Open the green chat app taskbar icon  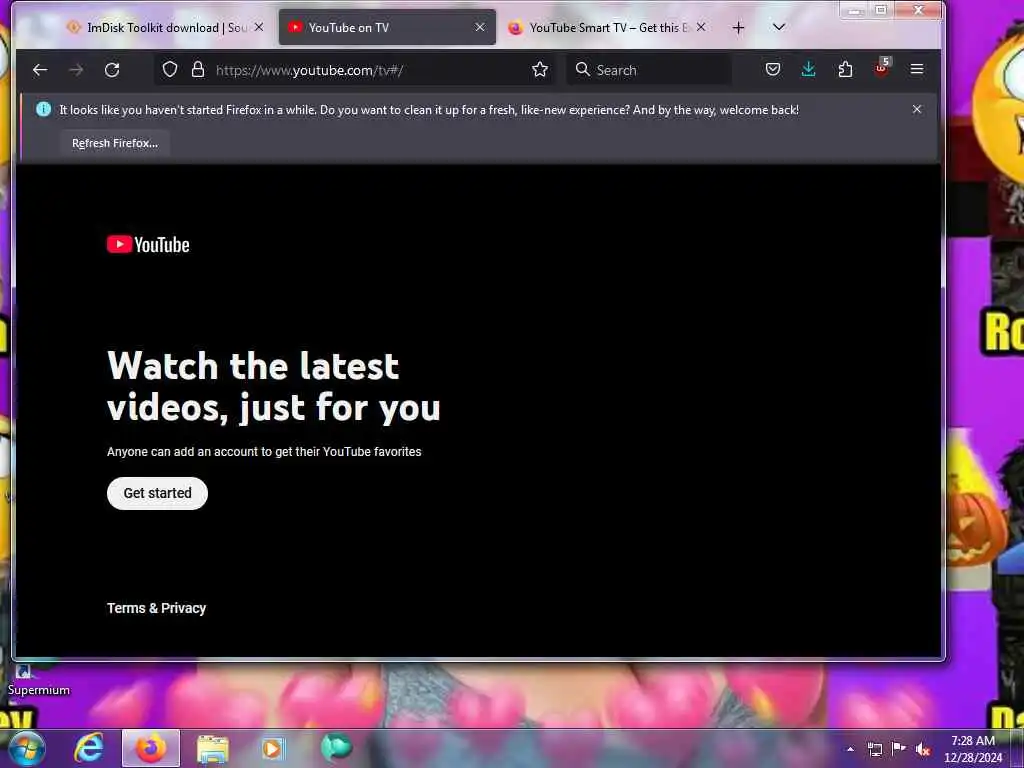336,747
